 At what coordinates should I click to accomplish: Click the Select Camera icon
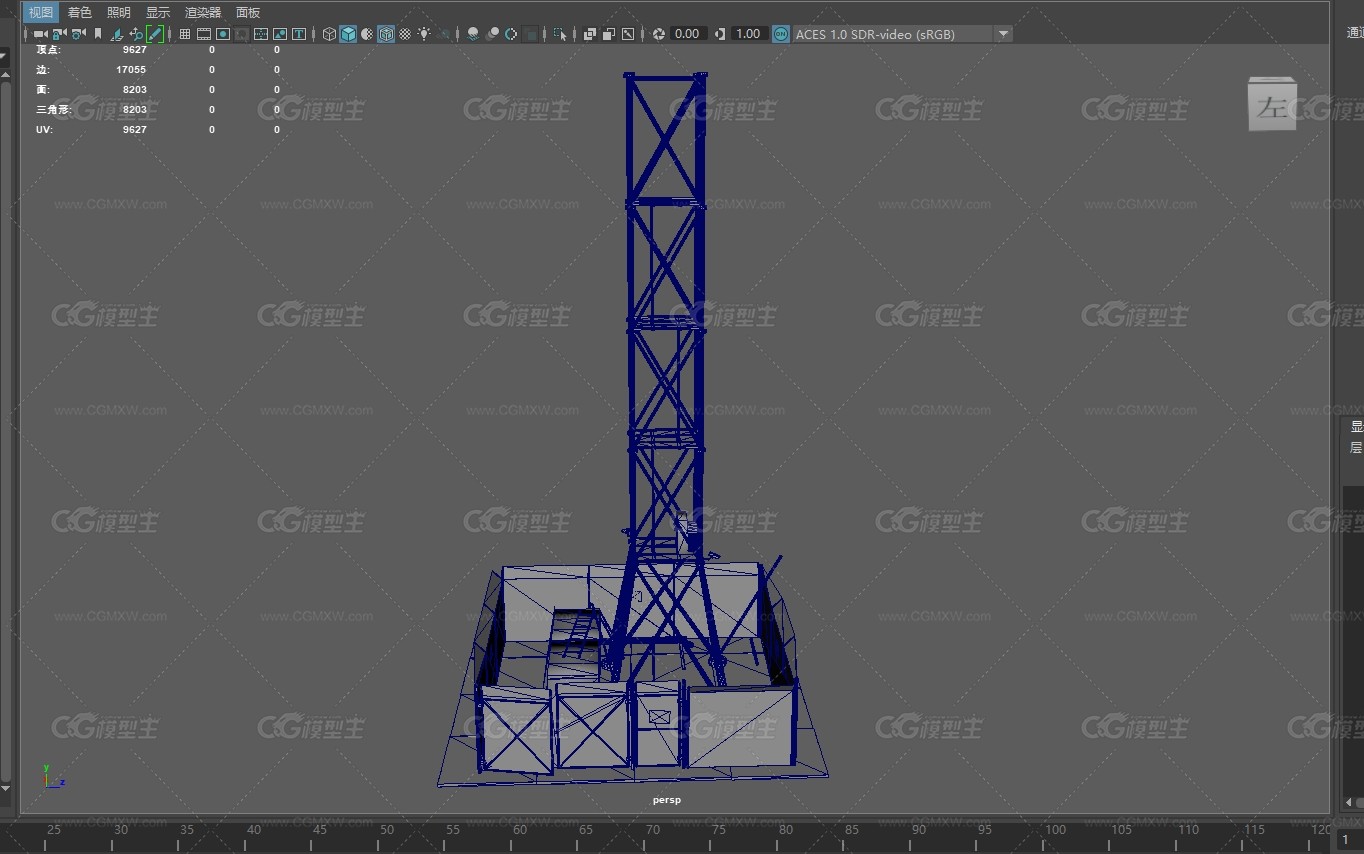41,34
